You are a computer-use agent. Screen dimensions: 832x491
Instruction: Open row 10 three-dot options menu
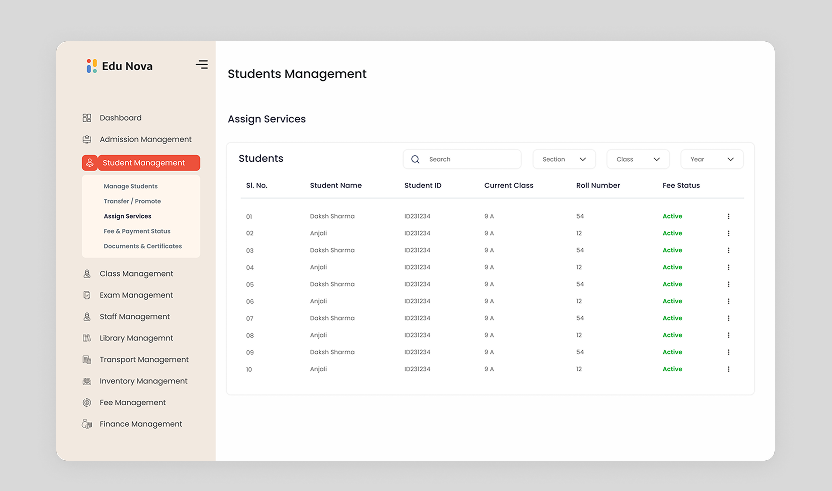pos(729,369)
